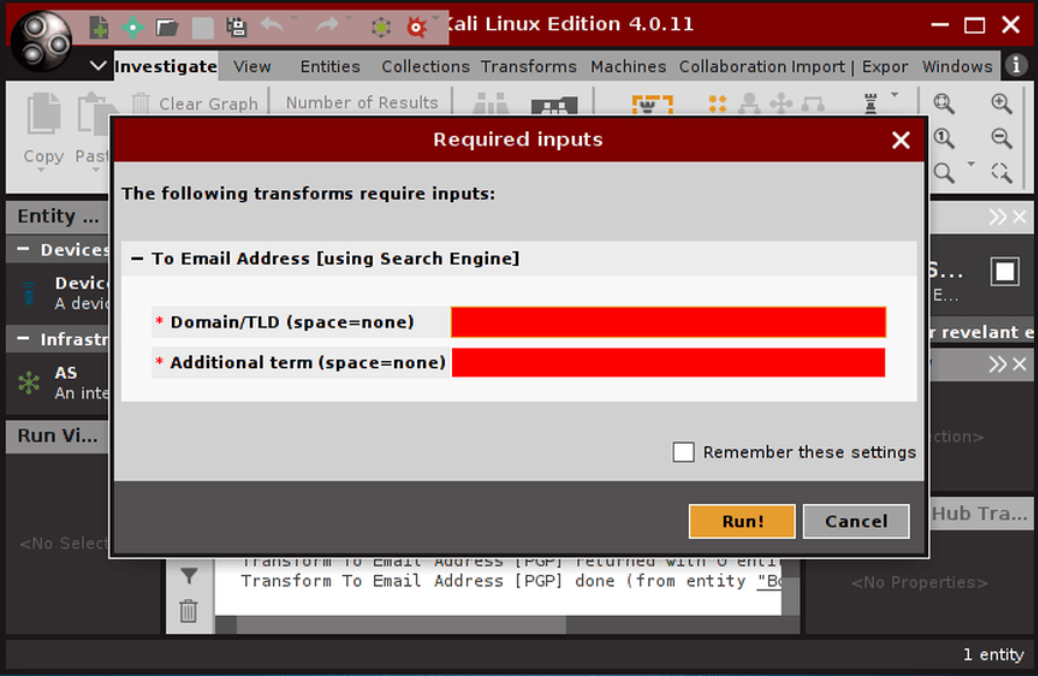The width and height of the screenshot is (1038, 676).
Task: Click the Additional term red input field
Action: click(x=668, y=363)
